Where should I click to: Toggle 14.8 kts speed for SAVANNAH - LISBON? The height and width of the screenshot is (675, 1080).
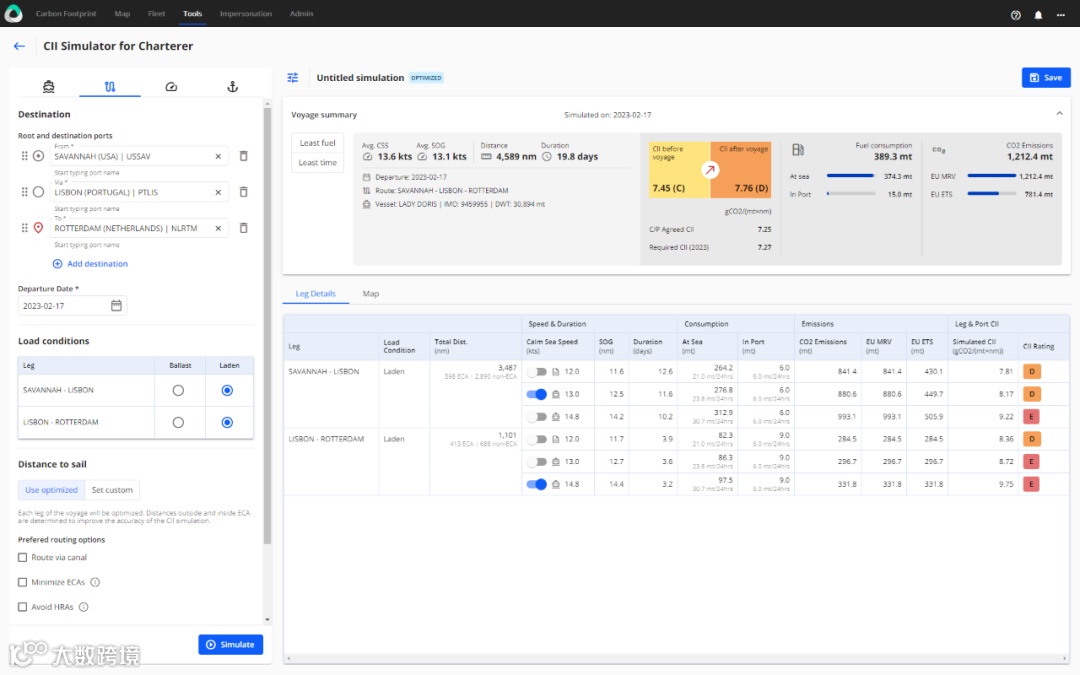pyautogui.click(x=537, y=417)
